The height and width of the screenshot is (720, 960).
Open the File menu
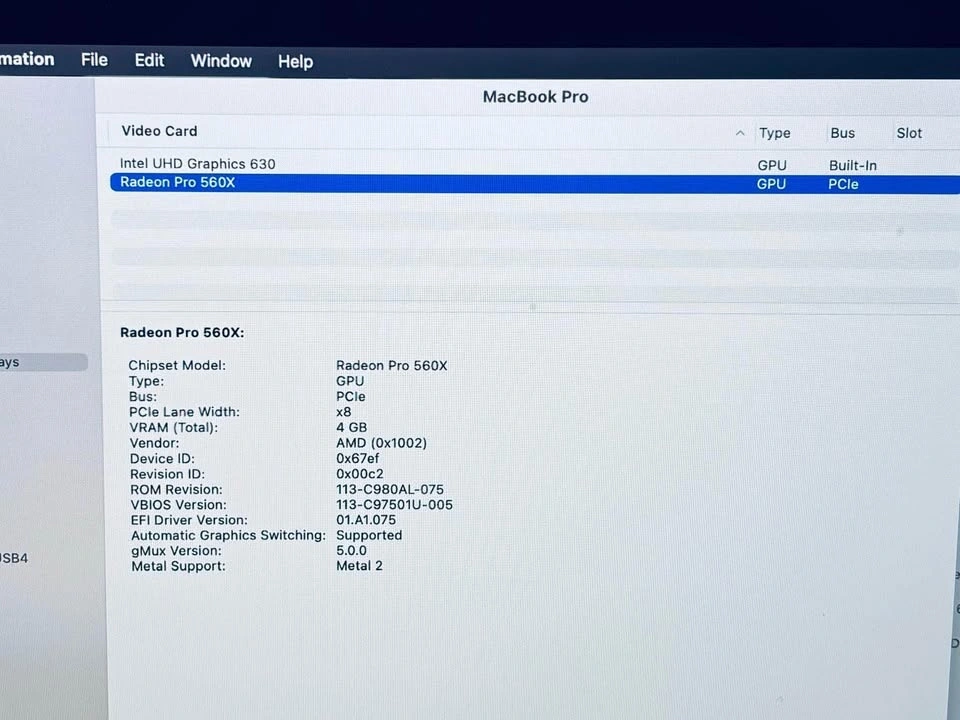[94, 60]
